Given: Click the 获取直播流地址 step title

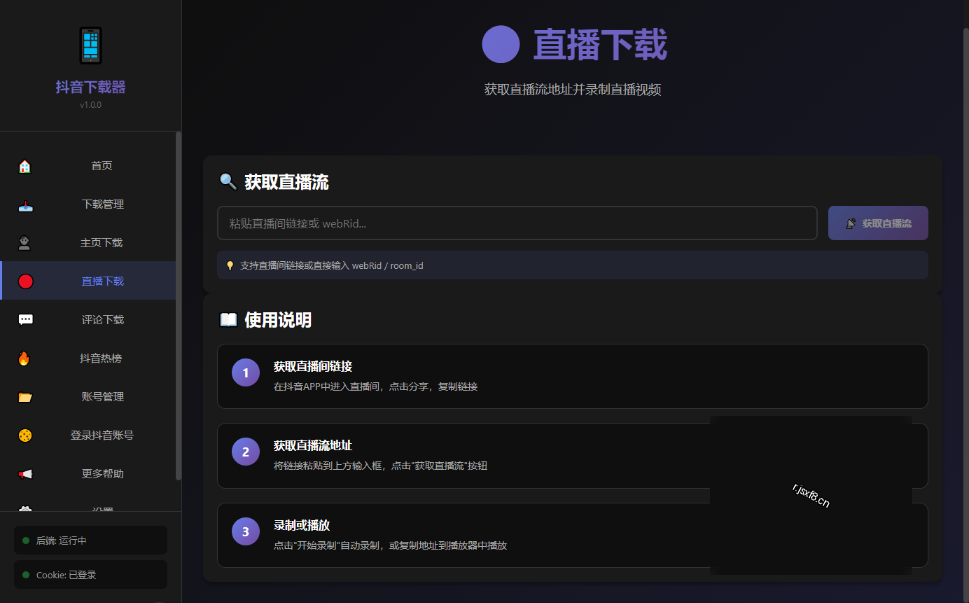Looking at the screenshot, I should [313, 445].
